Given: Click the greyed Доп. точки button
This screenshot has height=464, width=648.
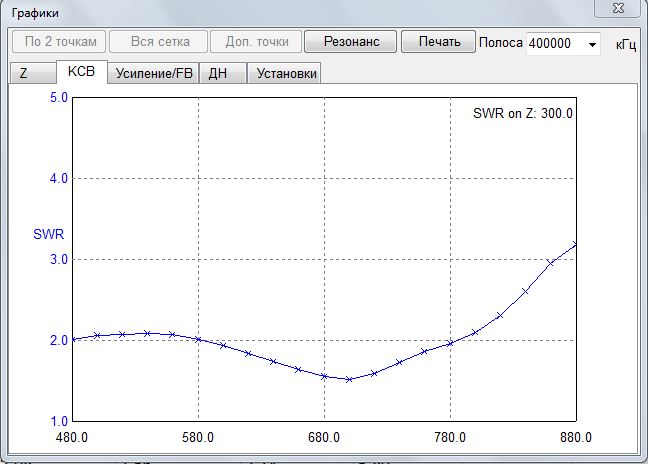Looking at the screenshot, I should pyautogui.click(x=256, y=42).
